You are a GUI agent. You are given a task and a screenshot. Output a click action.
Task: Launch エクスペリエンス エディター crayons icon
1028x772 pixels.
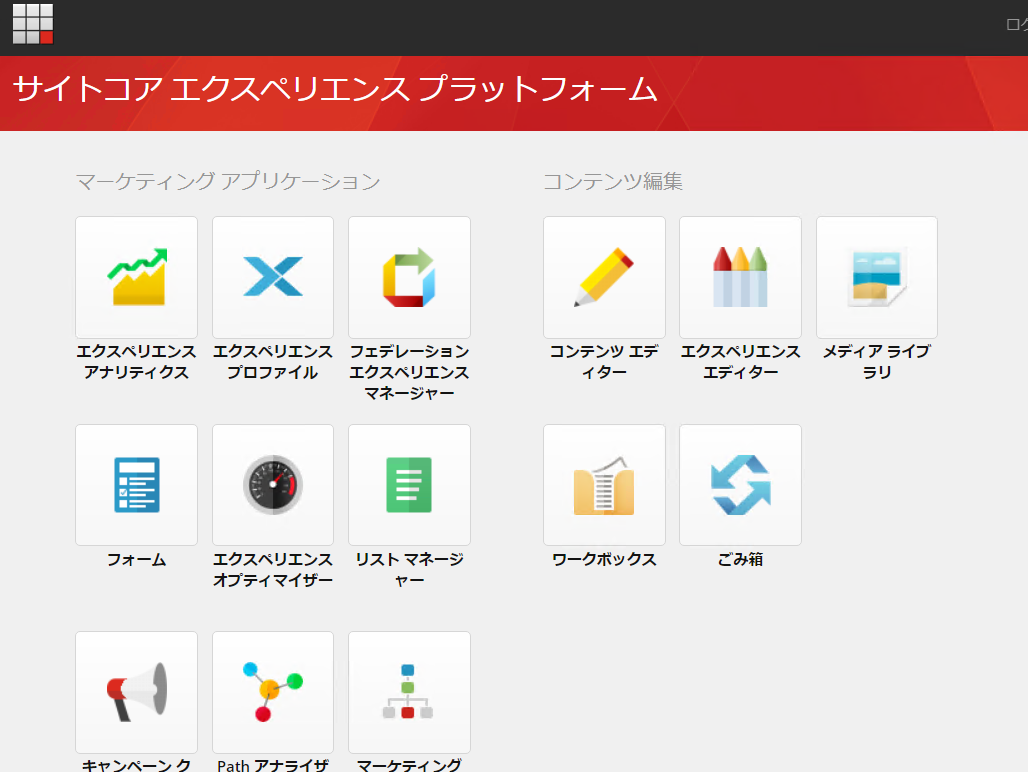(x=740, y=277)
